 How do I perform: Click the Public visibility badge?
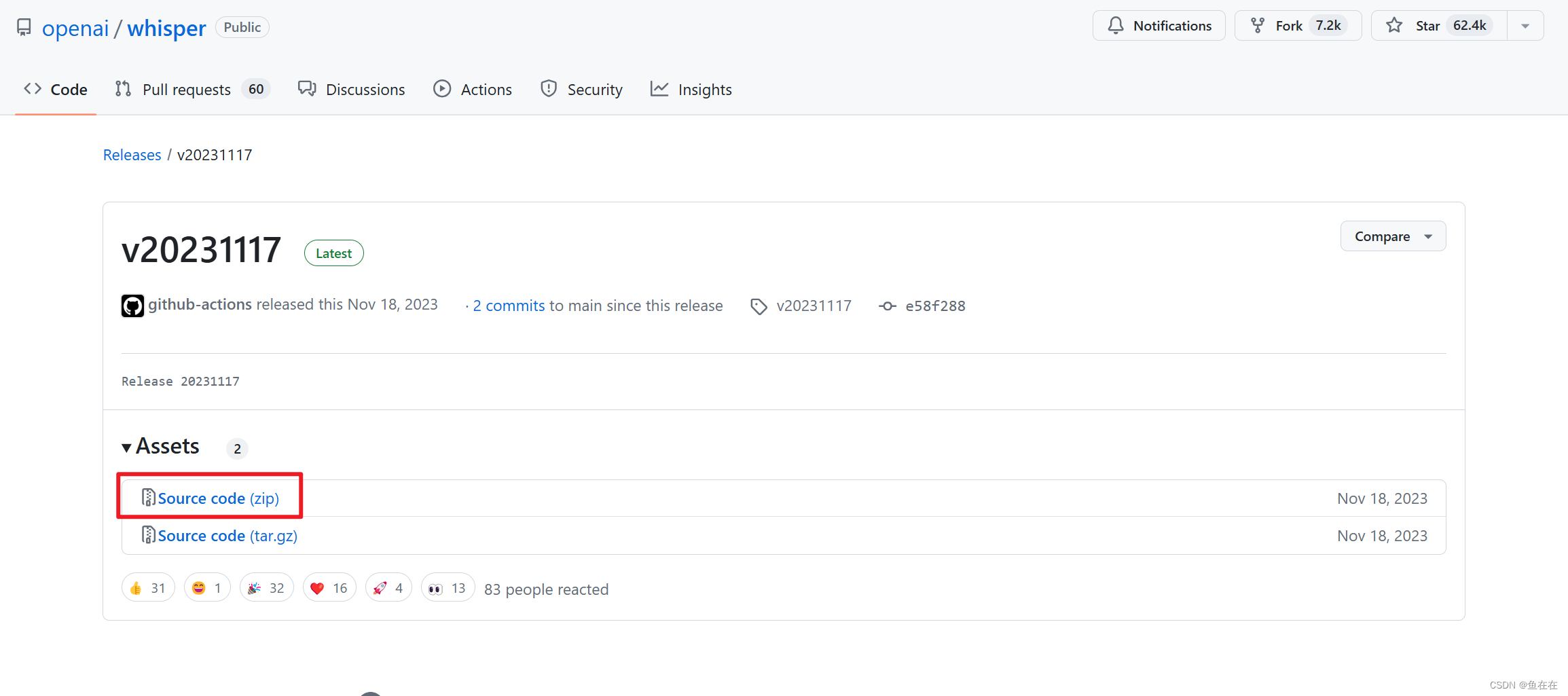[x=242, y=27]
